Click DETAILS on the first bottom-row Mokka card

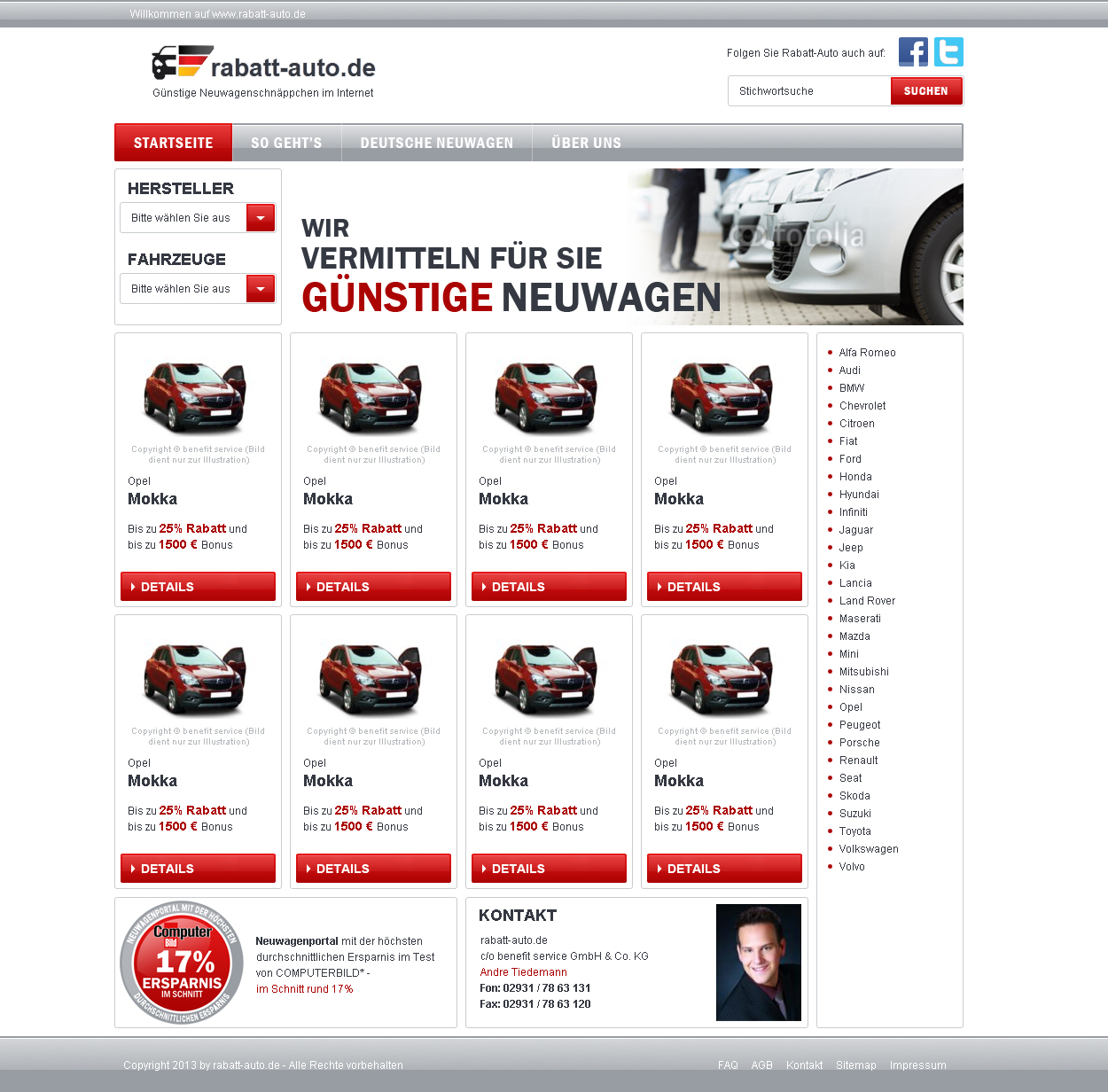[198, 869]
